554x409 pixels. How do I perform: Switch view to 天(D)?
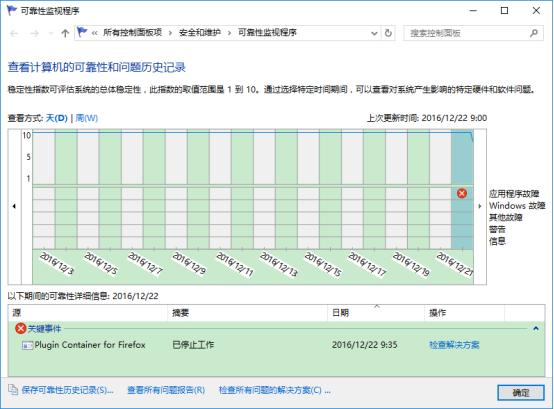coord(57,118)
